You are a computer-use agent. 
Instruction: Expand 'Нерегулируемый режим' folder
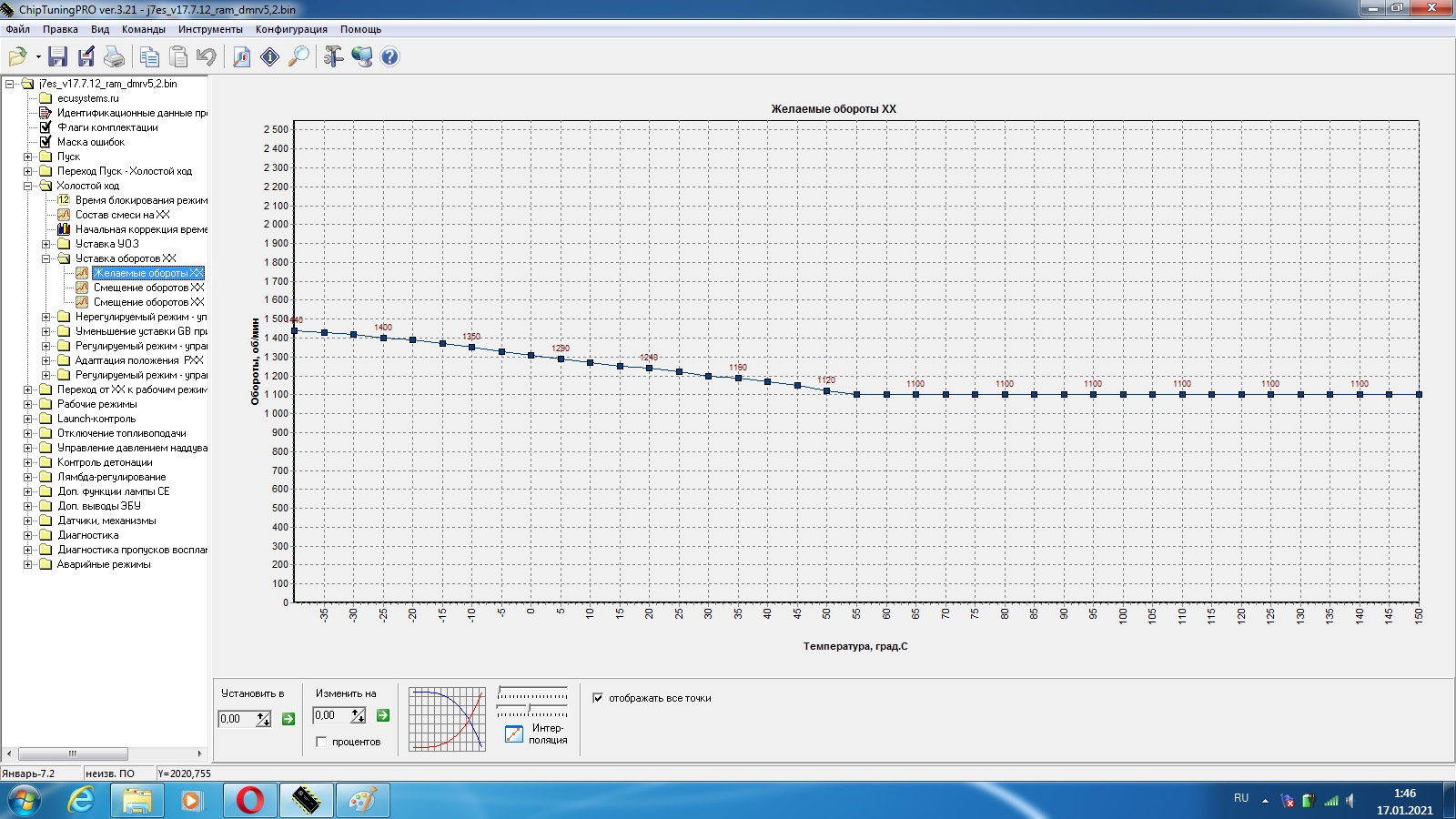pos(46,317)
